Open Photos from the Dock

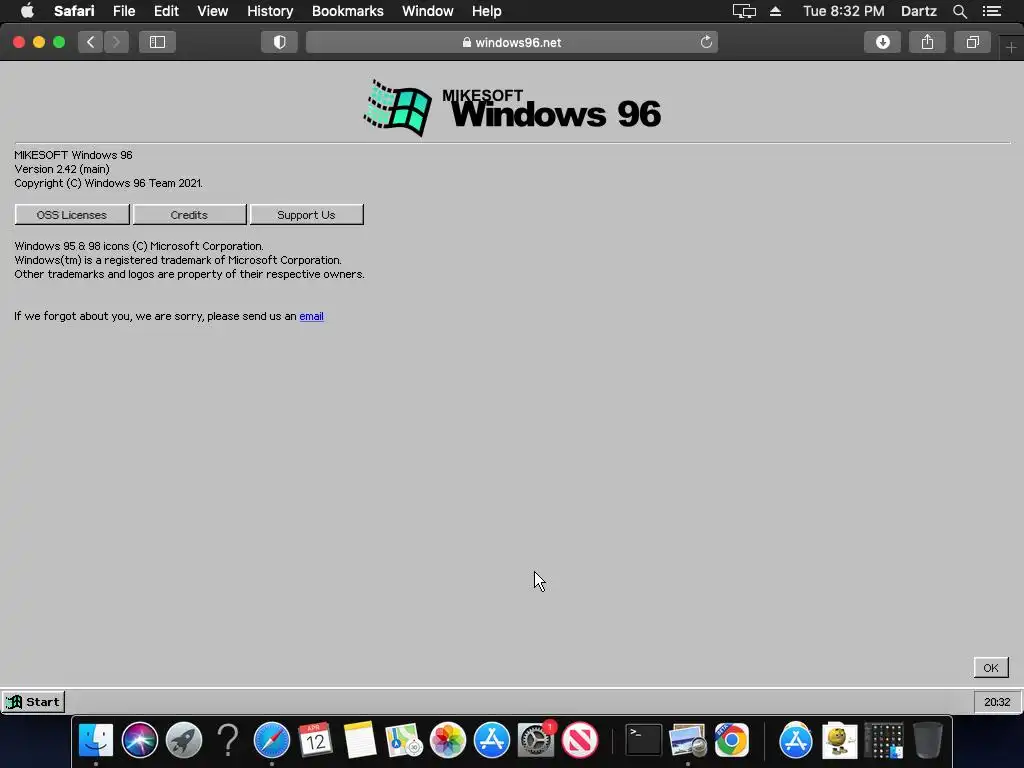point(448,740)
